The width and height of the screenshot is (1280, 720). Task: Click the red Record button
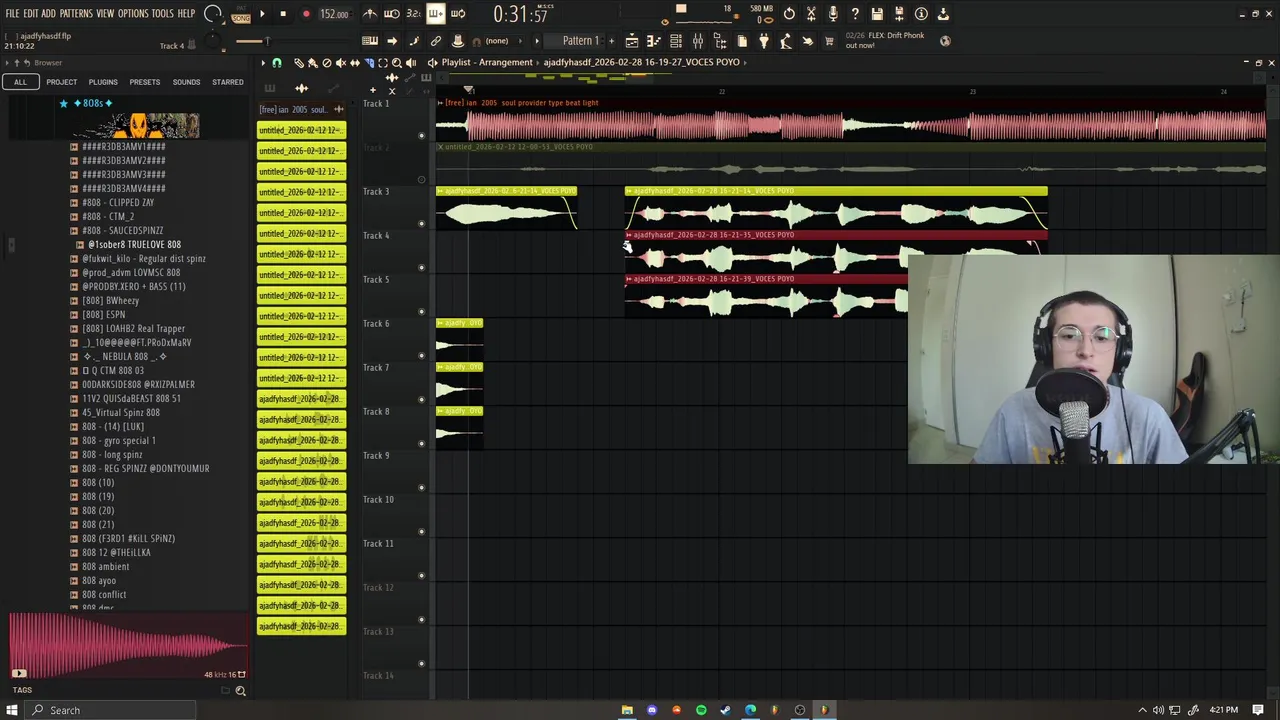pyautogui.click(x=306, y=14)
